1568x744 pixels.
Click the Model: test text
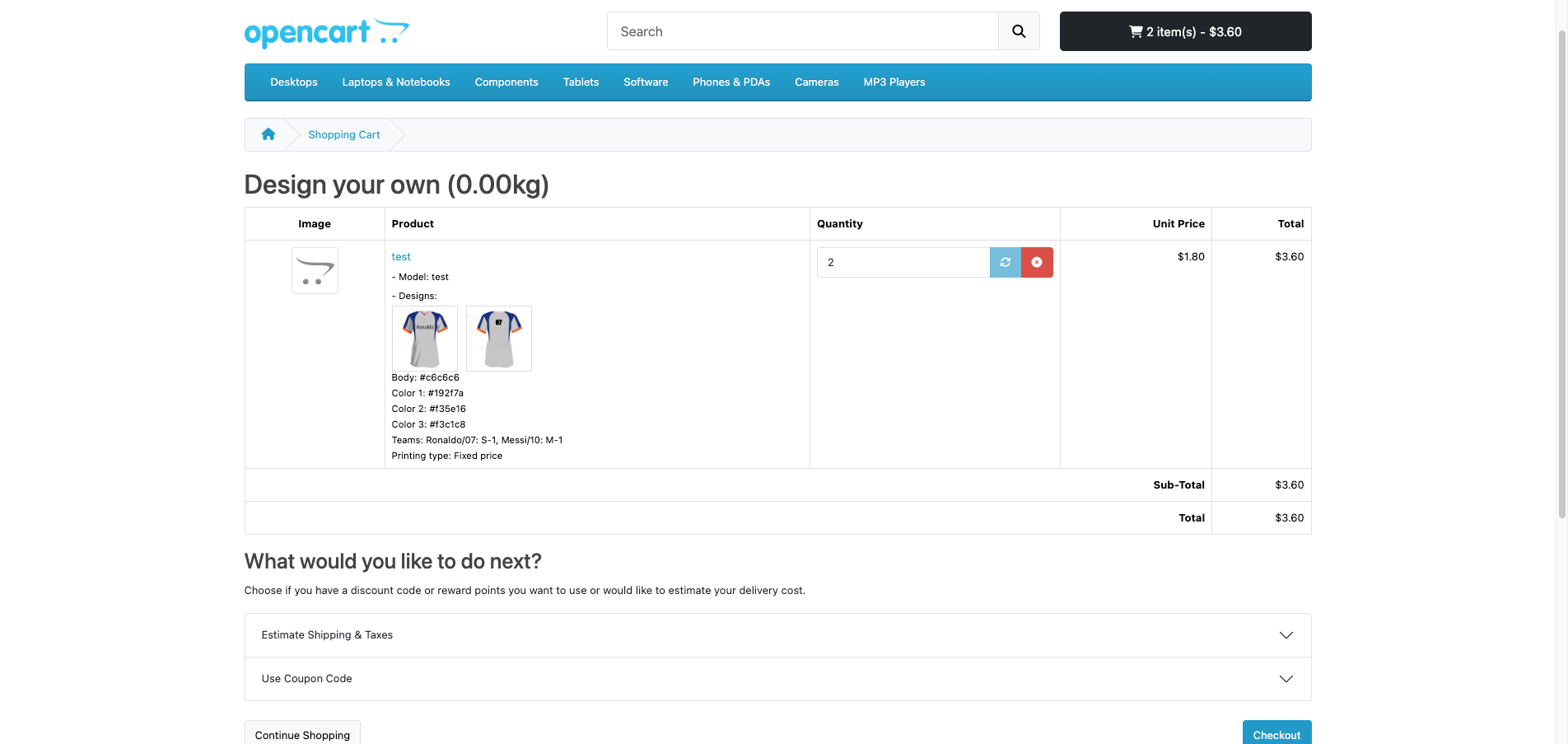click(420, 277)
